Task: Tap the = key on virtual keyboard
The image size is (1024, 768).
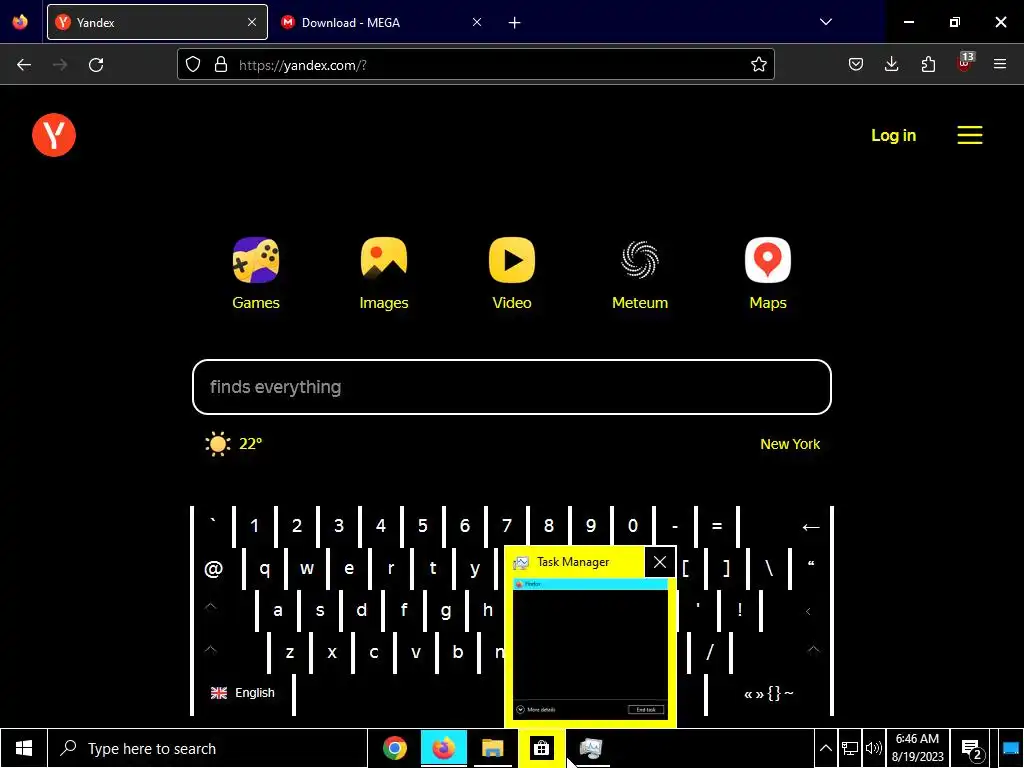Action: [x=716, y=526]
